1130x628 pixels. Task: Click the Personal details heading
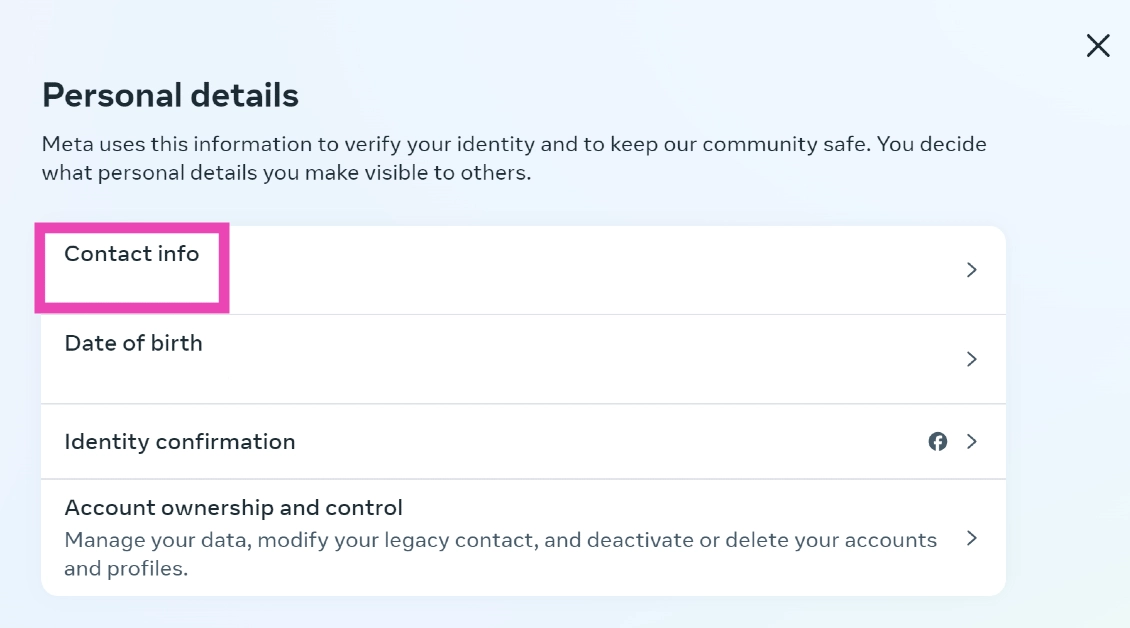click(170, 96)
